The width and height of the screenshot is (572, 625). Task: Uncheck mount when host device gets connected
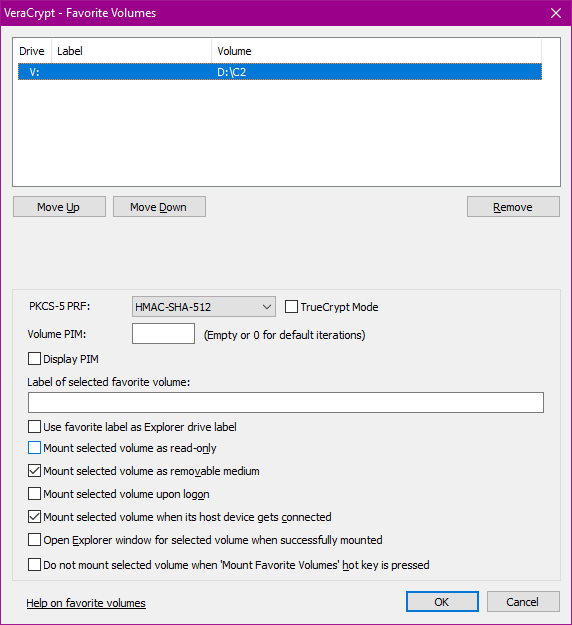point(34,517)
